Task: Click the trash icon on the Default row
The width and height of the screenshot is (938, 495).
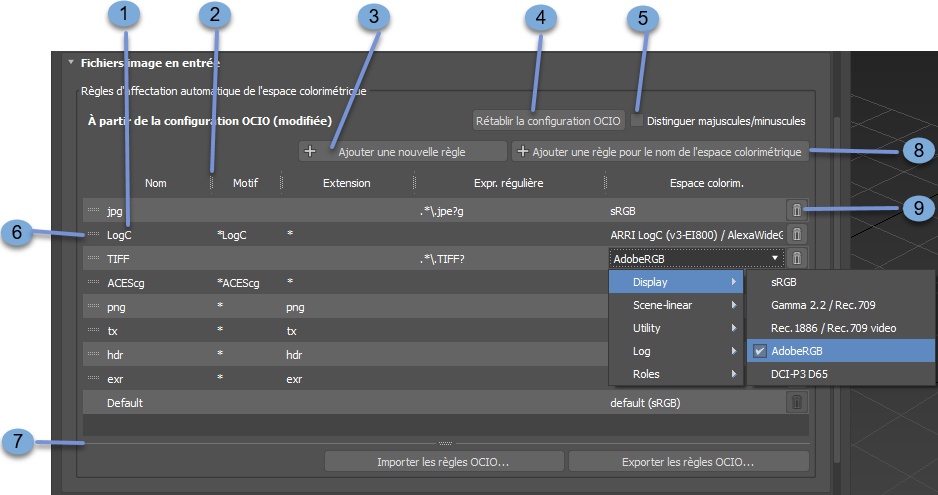Action: [796, 402]
